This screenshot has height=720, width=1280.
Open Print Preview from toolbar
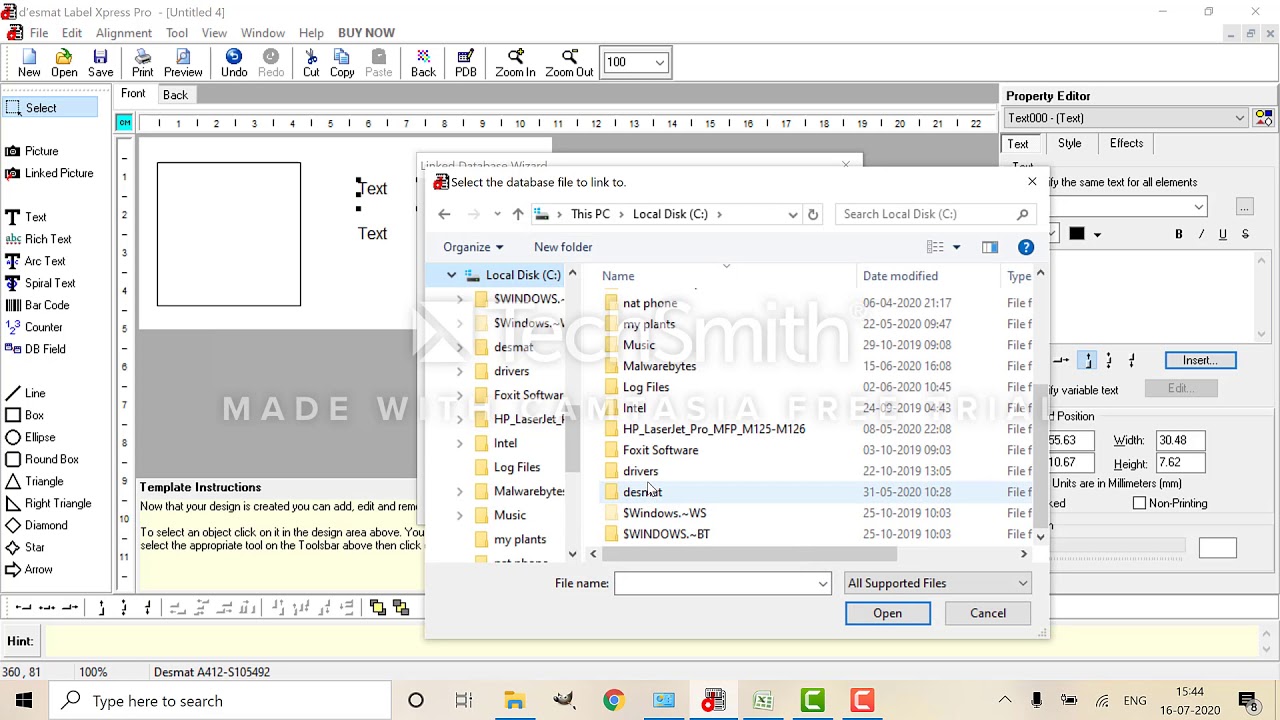coord(183,63)
